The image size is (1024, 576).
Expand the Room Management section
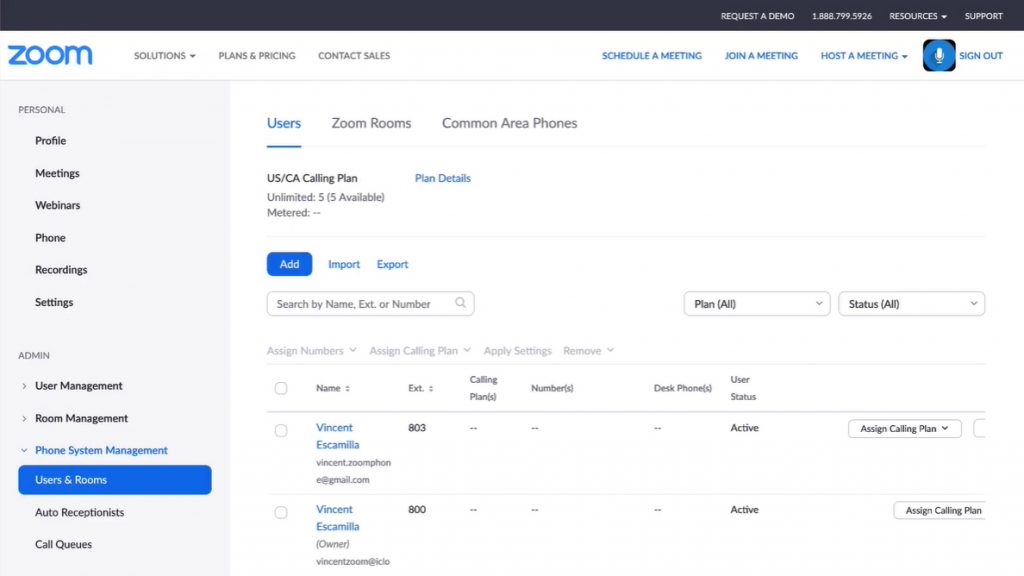pyautogui.click(x=24, y=419)
